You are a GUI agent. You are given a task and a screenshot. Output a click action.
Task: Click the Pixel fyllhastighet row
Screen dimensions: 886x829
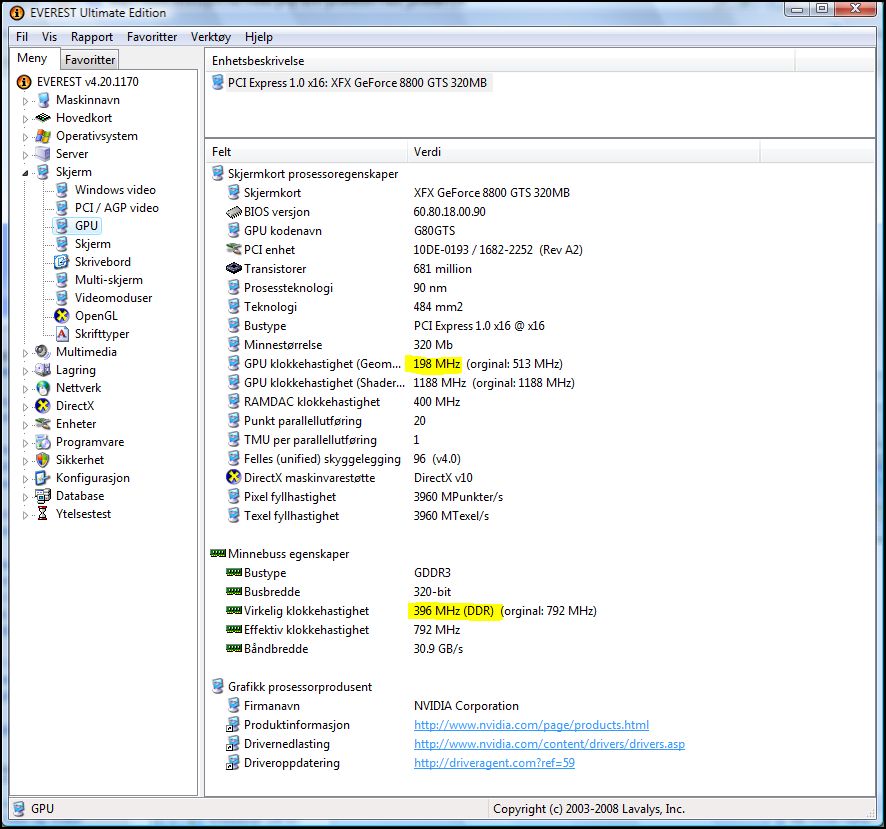click(x=290, y=497)
